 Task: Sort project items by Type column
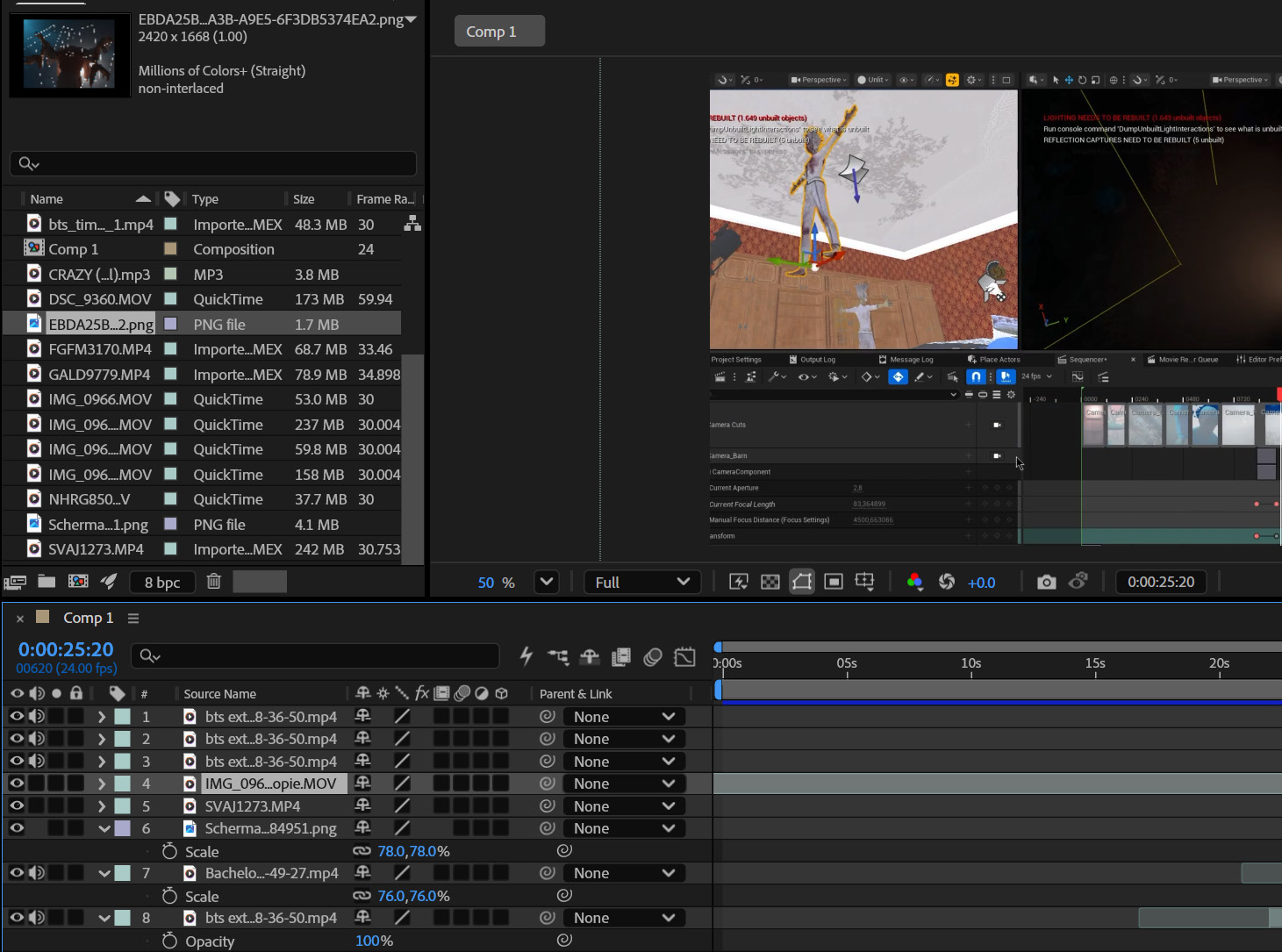pyautogui.click(x=205, y=199)
